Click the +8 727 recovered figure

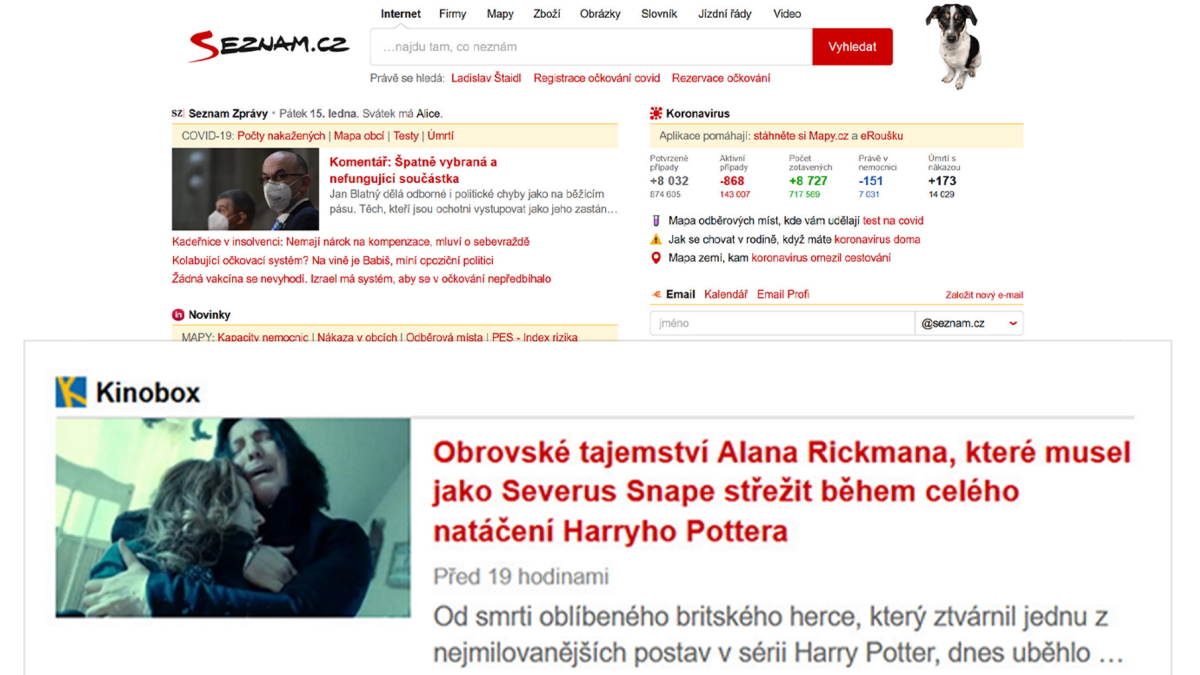[808, 181]
